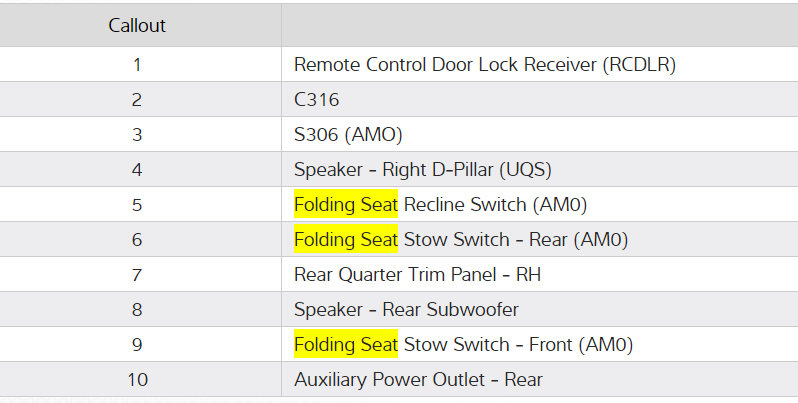Click callout number 2 cell
The width and height of the screenshot is (798, 403).
pos(137,100)
